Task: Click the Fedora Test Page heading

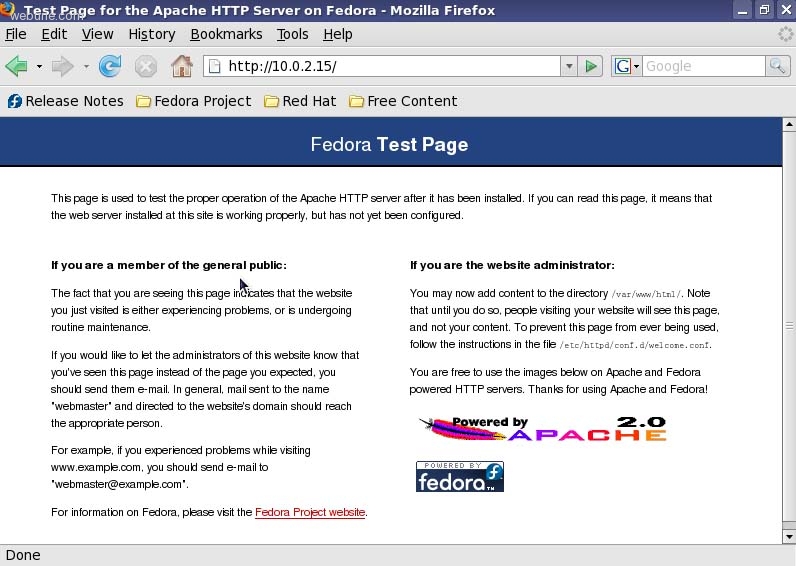Action: click(x=389, y=144)
